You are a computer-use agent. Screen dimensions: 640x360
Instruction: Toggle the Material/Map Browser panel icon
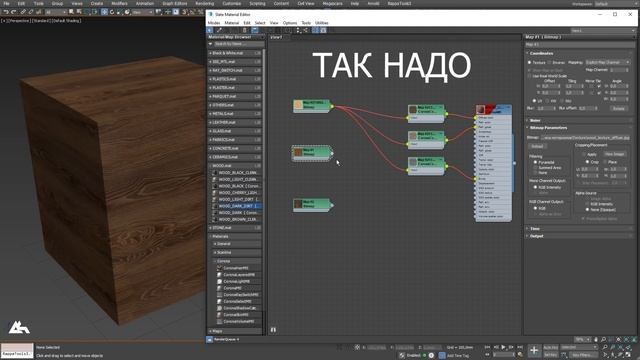coord(316,30)
